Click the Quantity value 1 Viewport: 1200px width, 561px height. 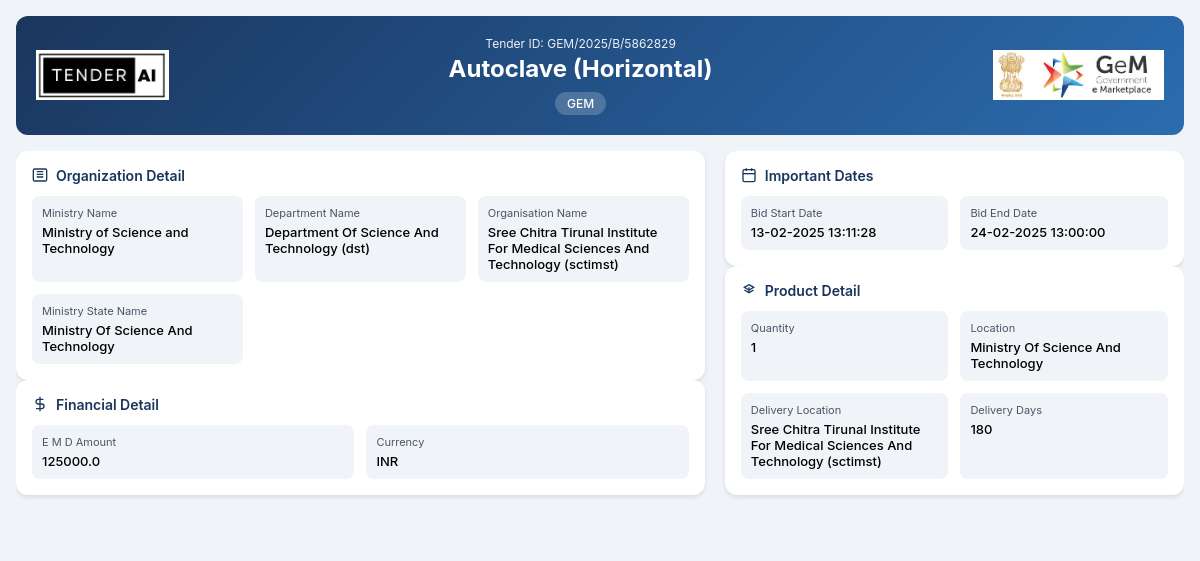(754, 347)
